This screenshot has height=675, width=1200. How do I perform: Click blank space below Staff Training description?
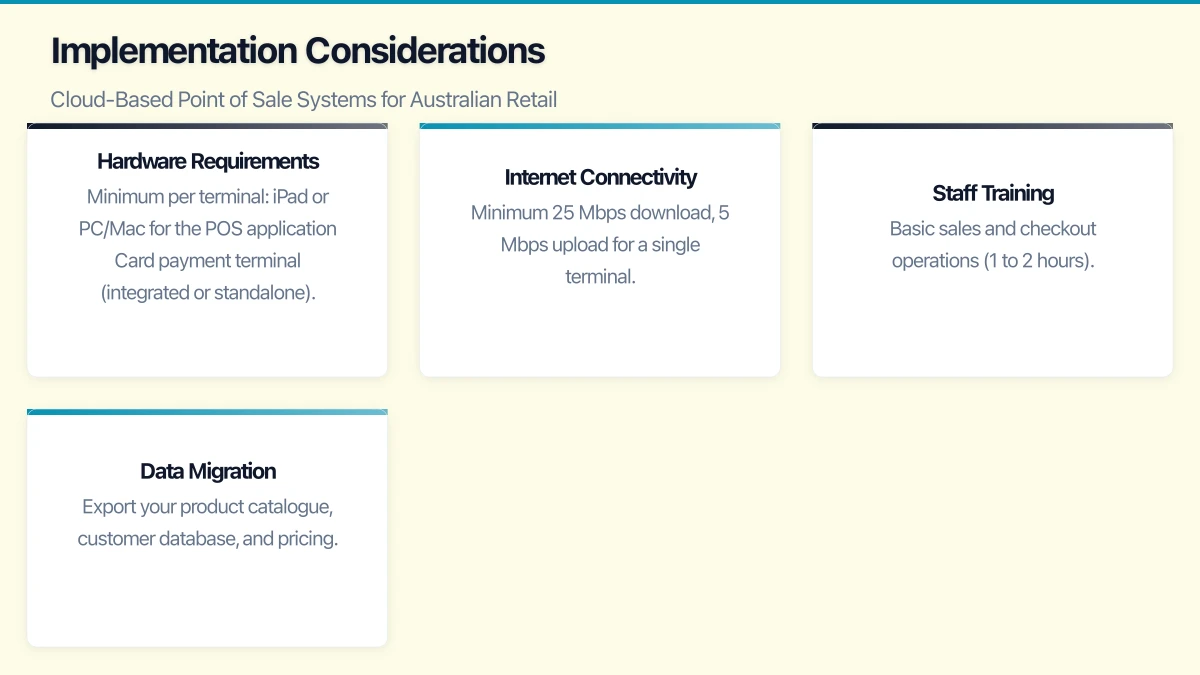(x=993, y=325)
